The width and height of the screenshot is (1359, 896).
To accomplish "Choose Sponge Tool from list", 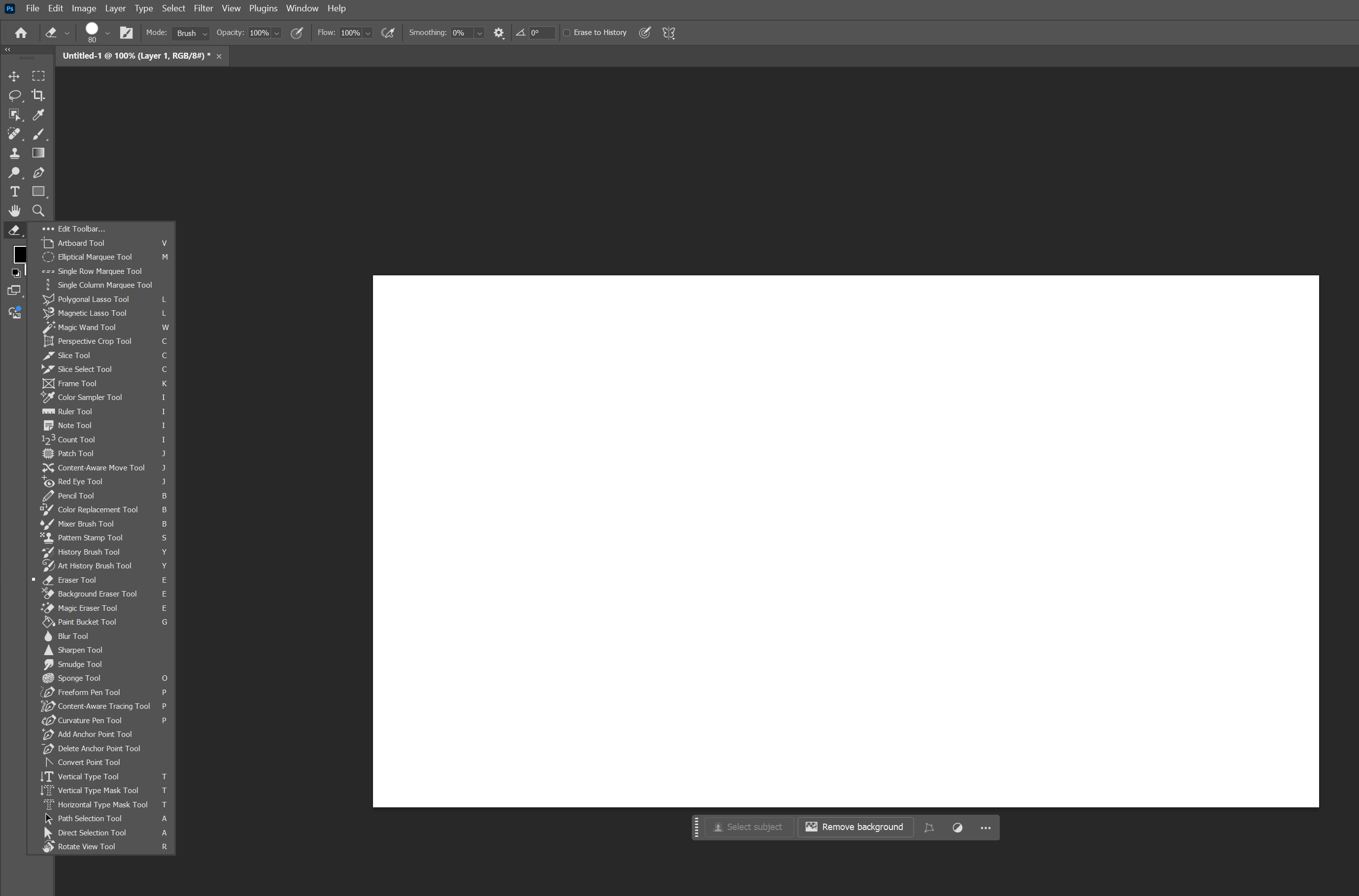I will (x=102, y=678).
